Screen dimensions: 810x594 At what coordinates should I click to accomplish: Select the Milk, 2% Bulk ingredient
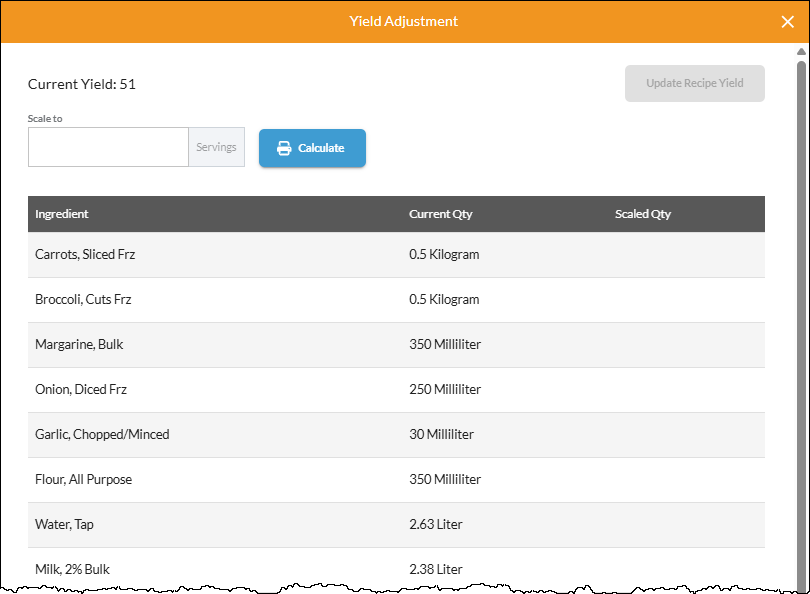[72, 569]
